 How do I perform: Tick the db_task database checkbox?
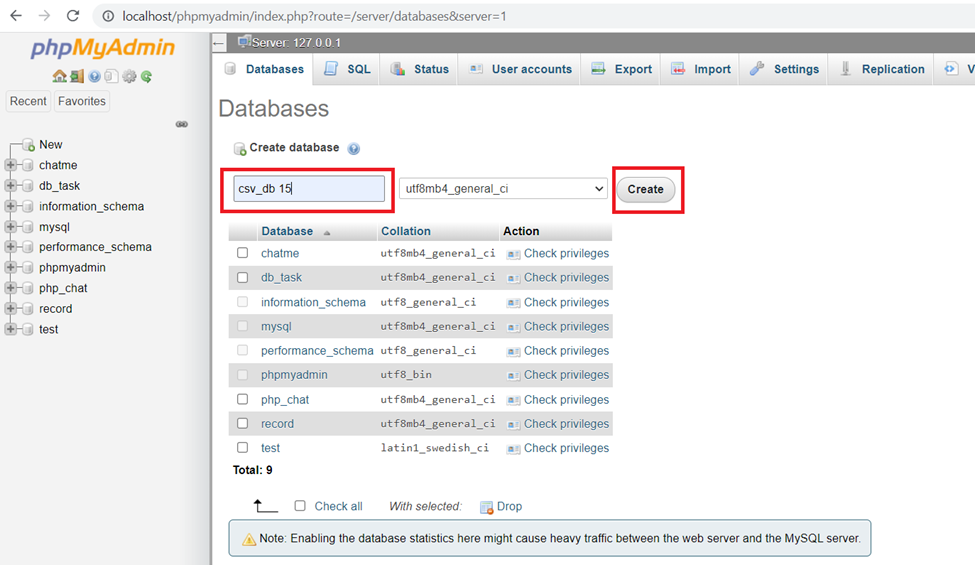click(243, 277)
